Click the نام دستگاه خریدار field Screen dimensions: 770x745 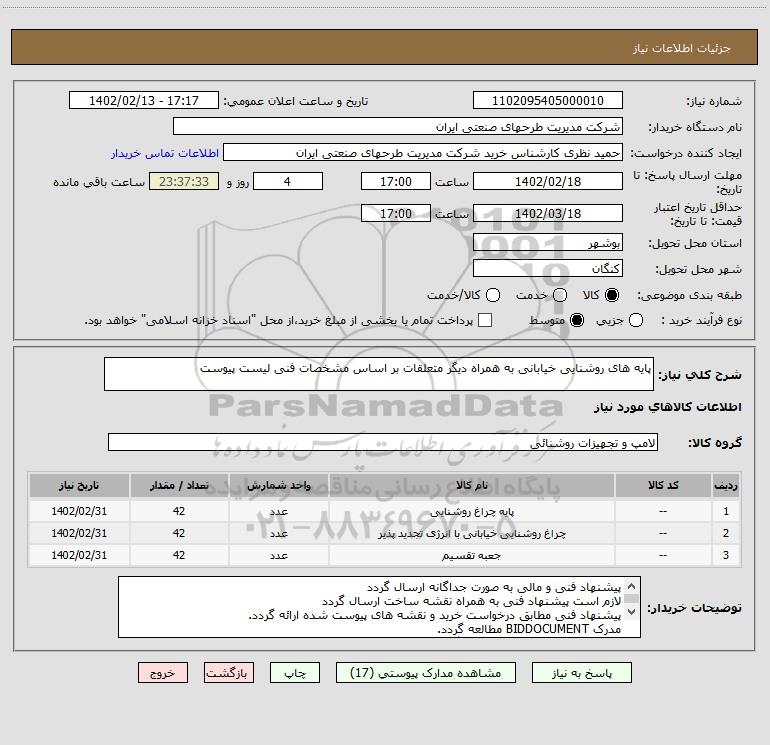point(398,127)
